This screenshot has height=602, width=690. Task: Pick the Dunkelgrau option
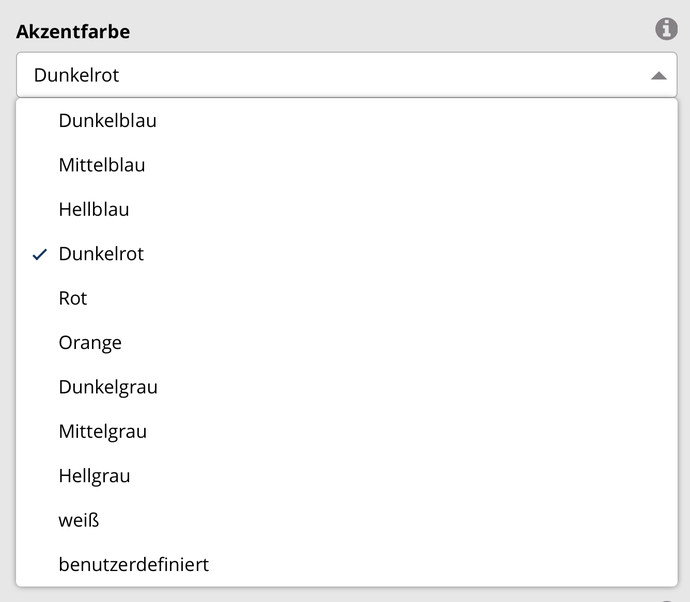[x=347, y=387]
